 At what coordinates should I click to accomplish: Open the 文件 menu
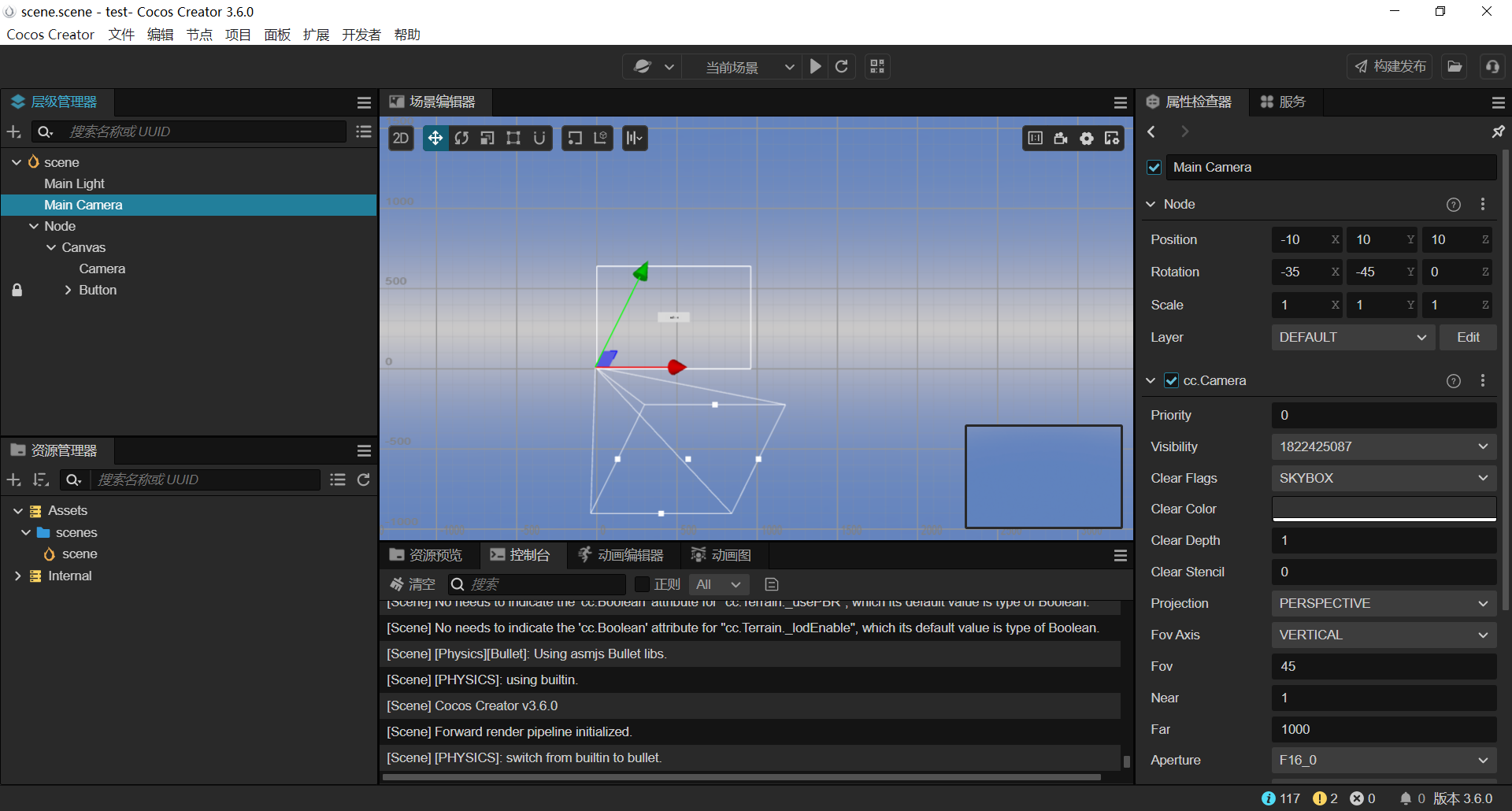(121, 35)
